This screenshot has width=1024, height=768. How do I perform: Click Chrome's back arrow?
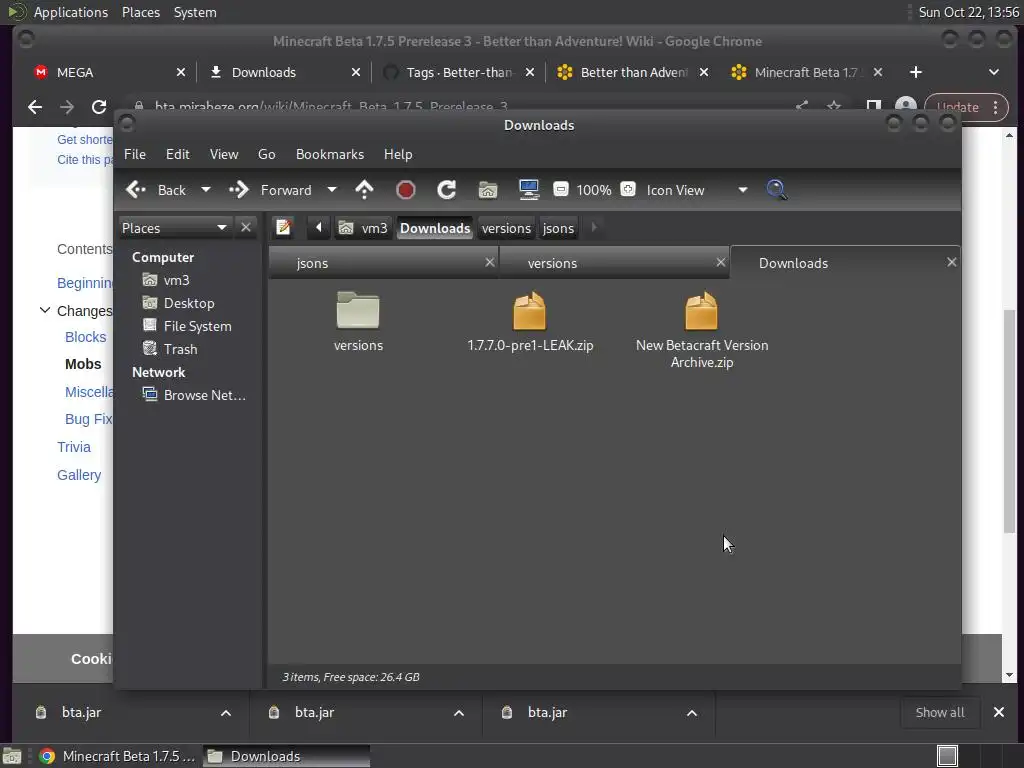35,107
